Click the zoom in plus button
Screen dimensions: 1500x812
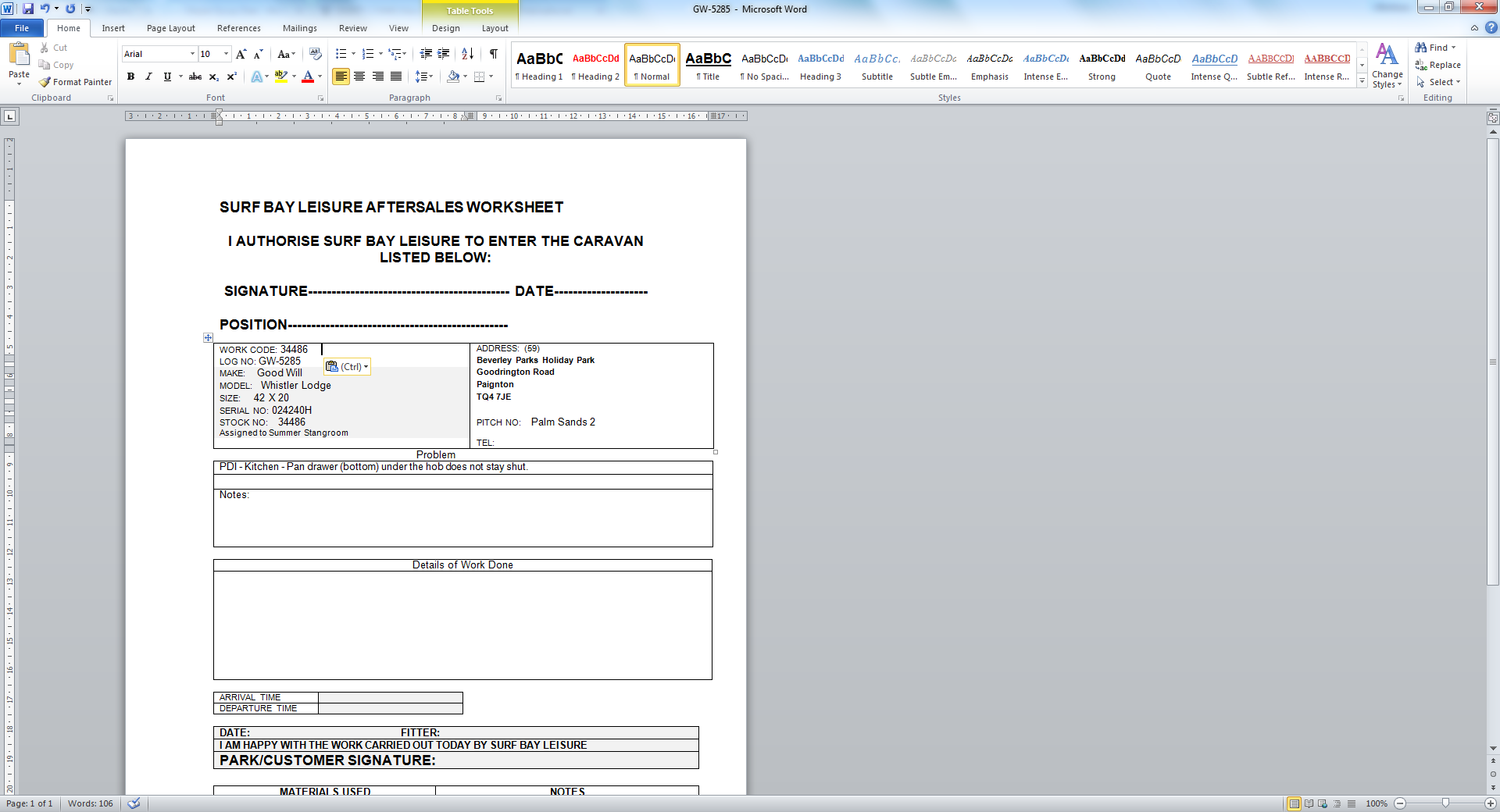coord(1491,803)
